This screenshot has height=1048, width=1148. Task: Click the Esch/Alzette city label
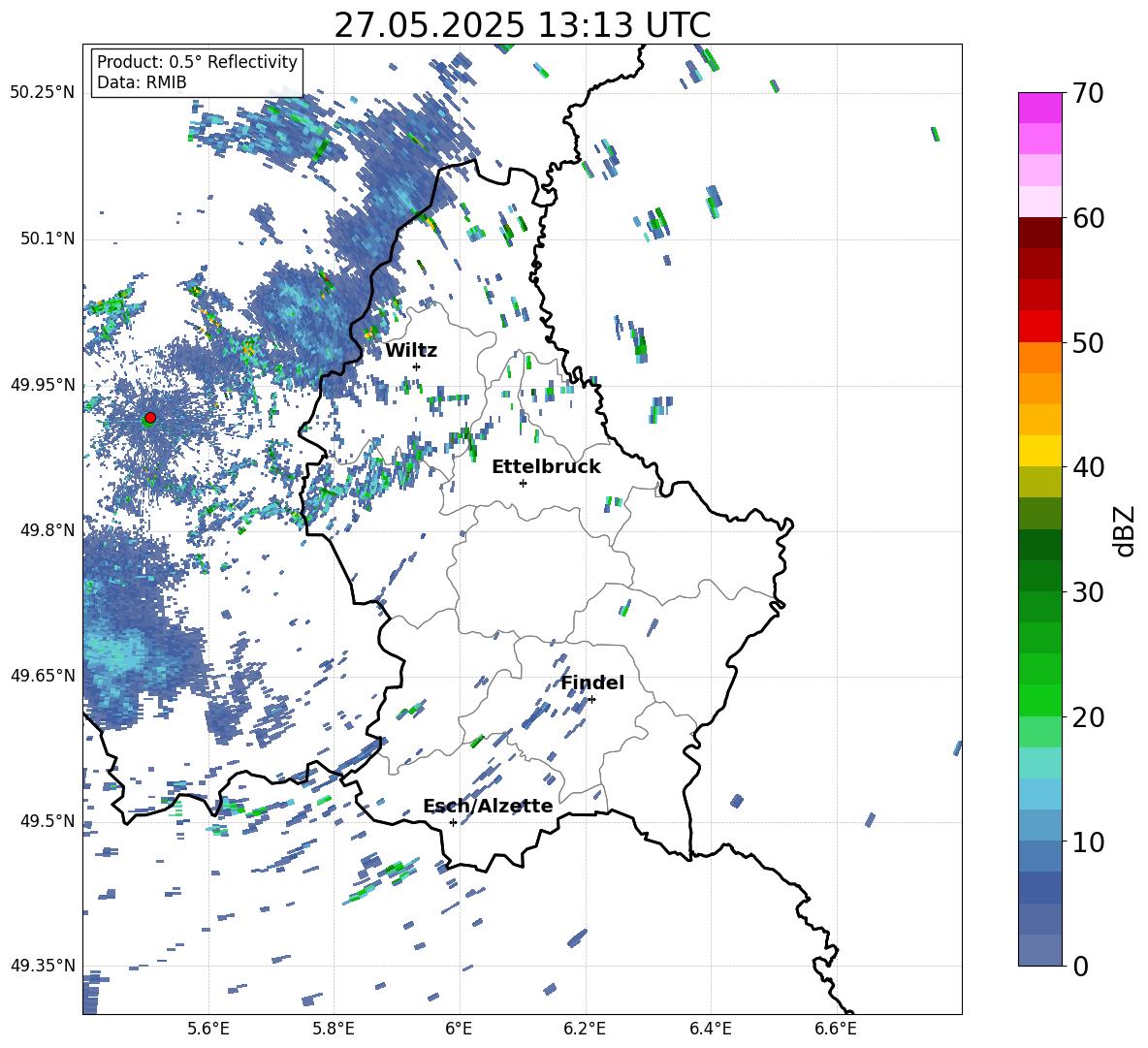[488, 806]
